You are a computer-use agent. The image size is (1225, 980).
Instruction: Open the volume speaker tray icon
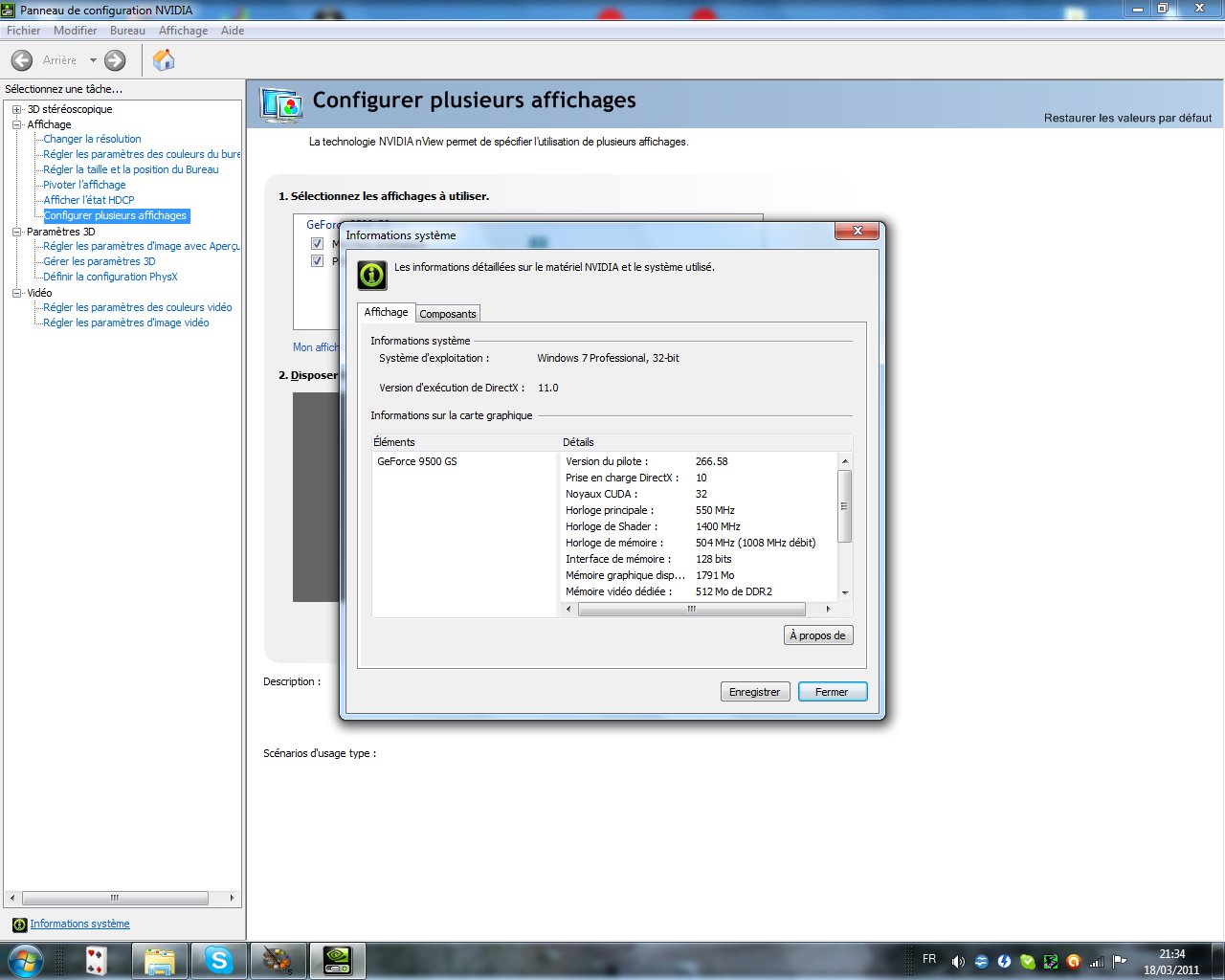click(x=958, y=961)
